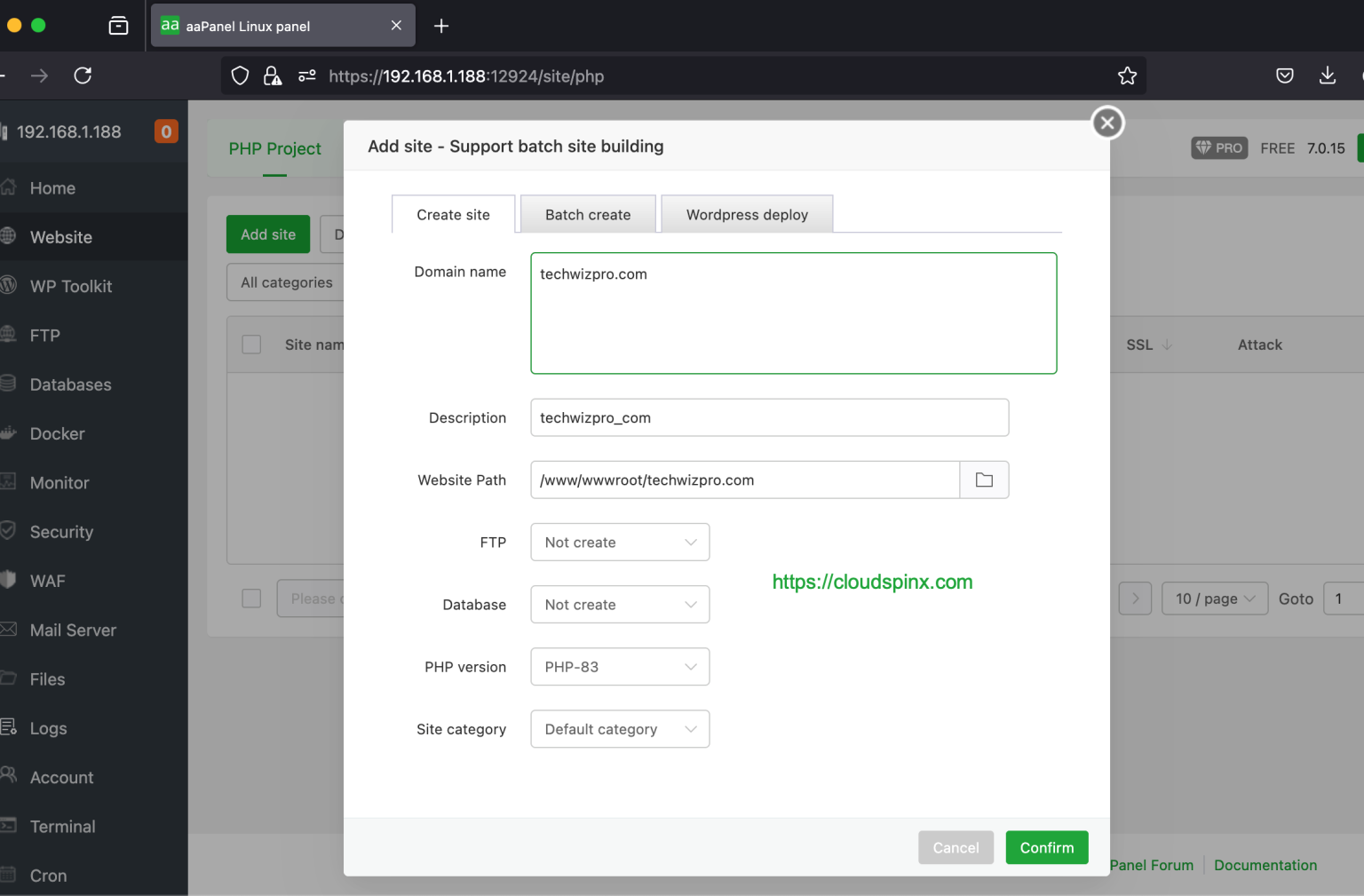Open the Site category Default category dropdown
Viewport: 1364px width, 896px height.
point(620,729)
